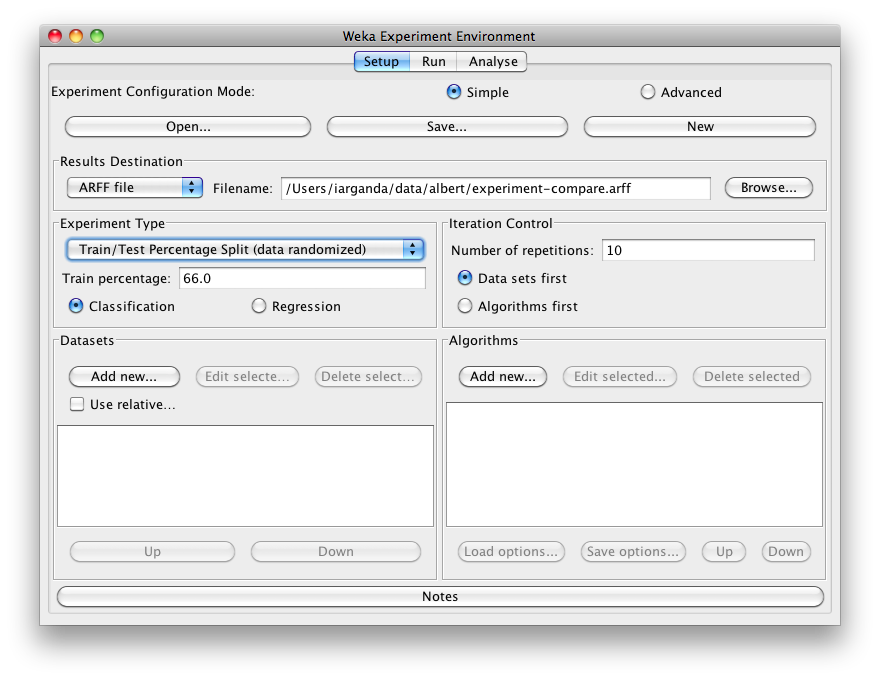880x680 pixels.
Task: Click the Open... button
Action: (188, 127)
